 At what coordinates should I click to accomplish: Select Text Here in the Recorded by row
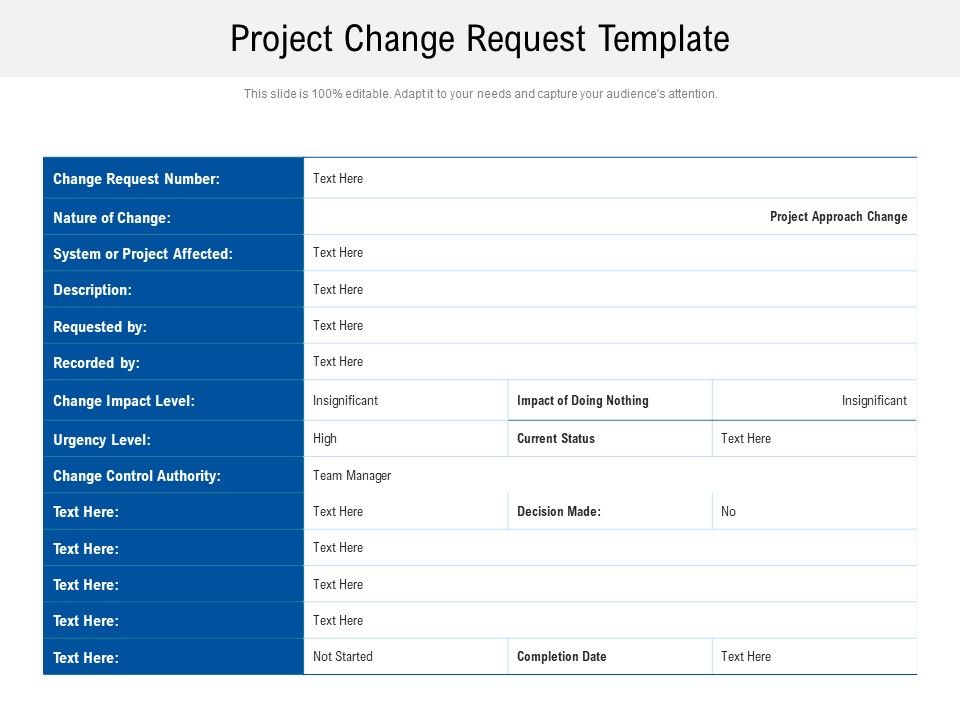click(x=337, y=361)
